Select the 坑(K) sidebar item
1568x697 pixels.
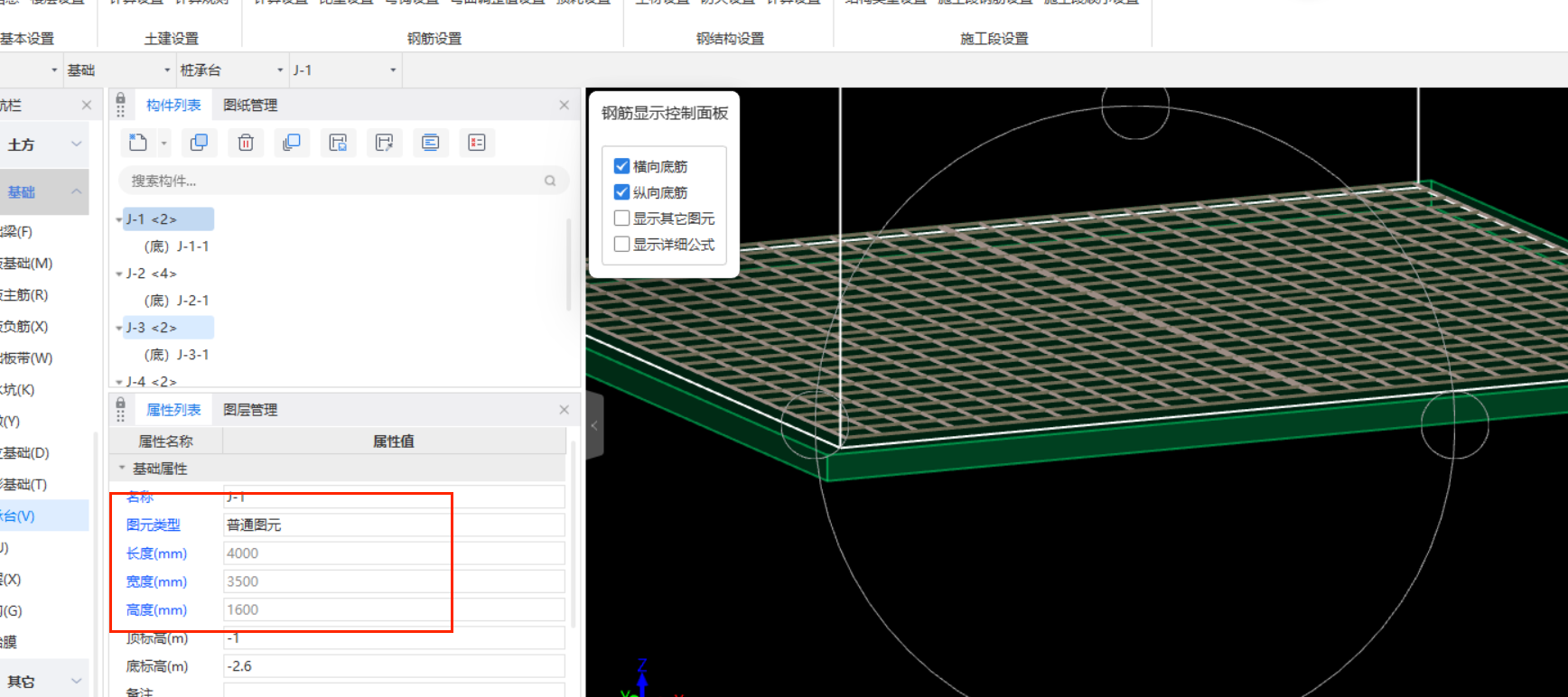pyautogui.click(x=18, y=389)
